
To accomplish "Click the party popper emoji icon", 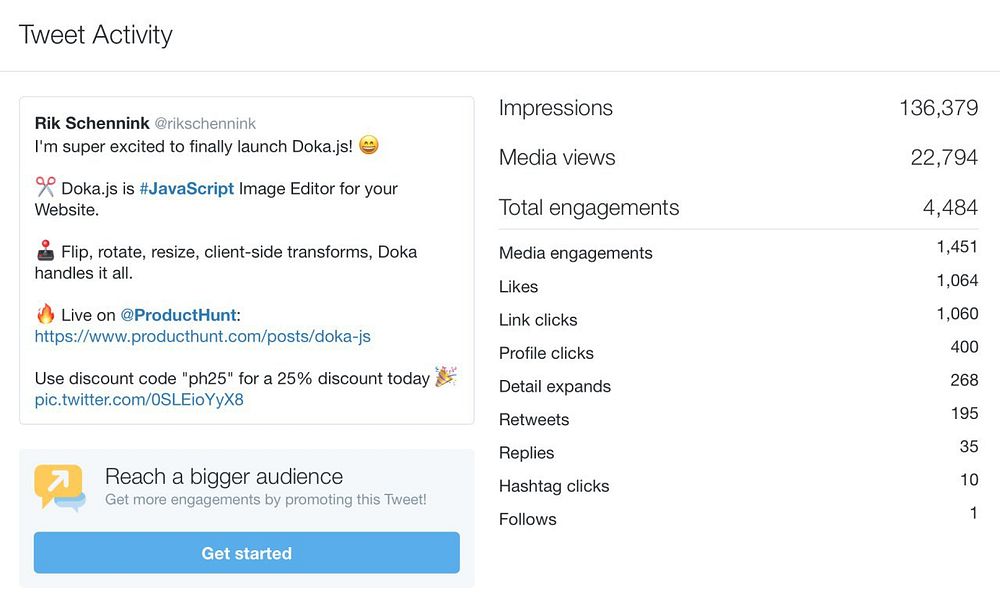I will tap(446, 377).
